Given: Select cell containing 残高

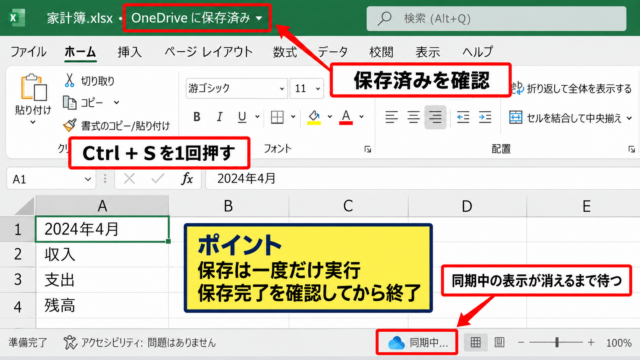Looking at the screenshot, I should (102, 306).
